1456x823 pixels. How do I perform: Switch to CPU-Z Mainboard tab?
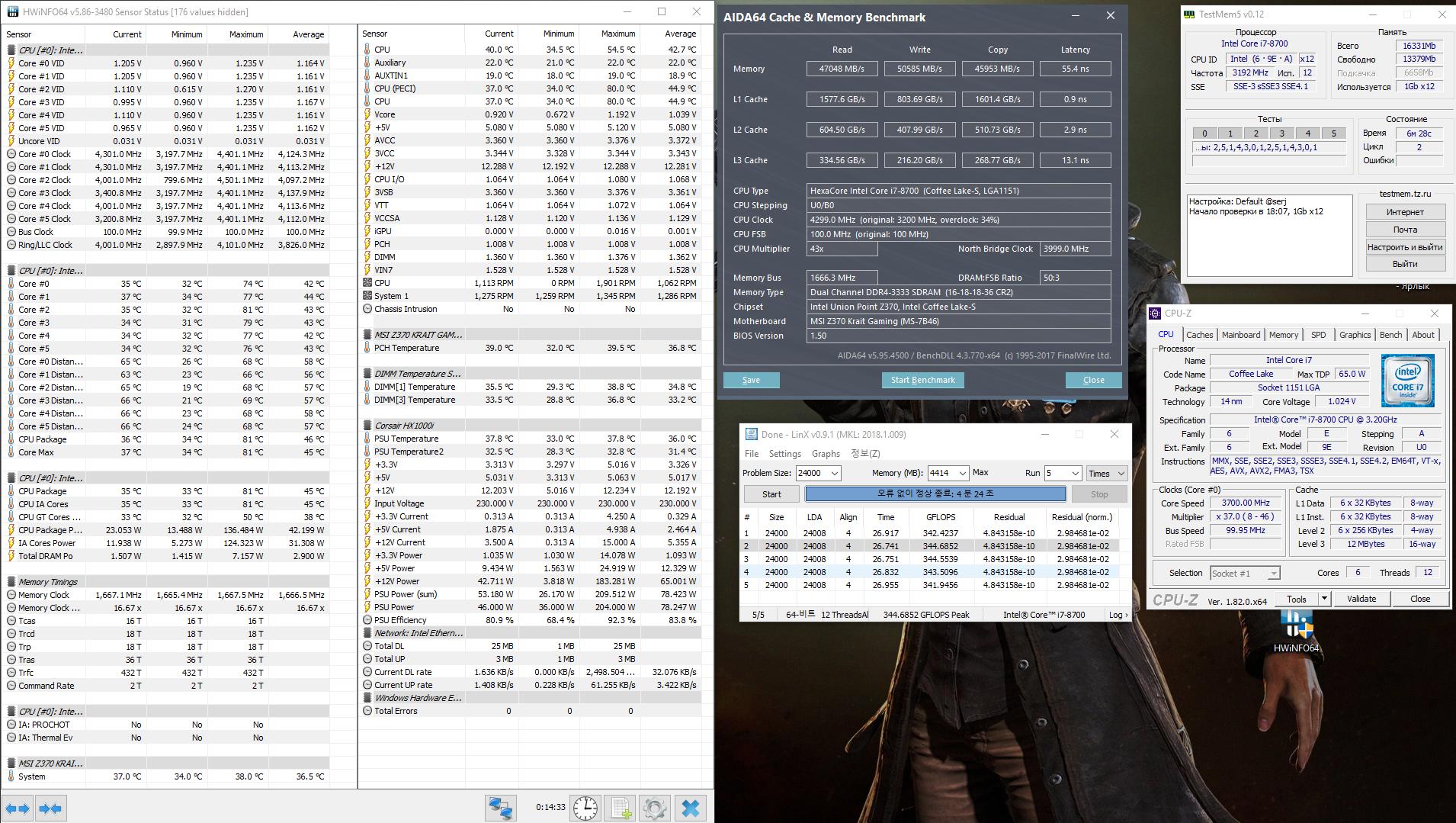pyautogui.click(x=1241, y=335)
